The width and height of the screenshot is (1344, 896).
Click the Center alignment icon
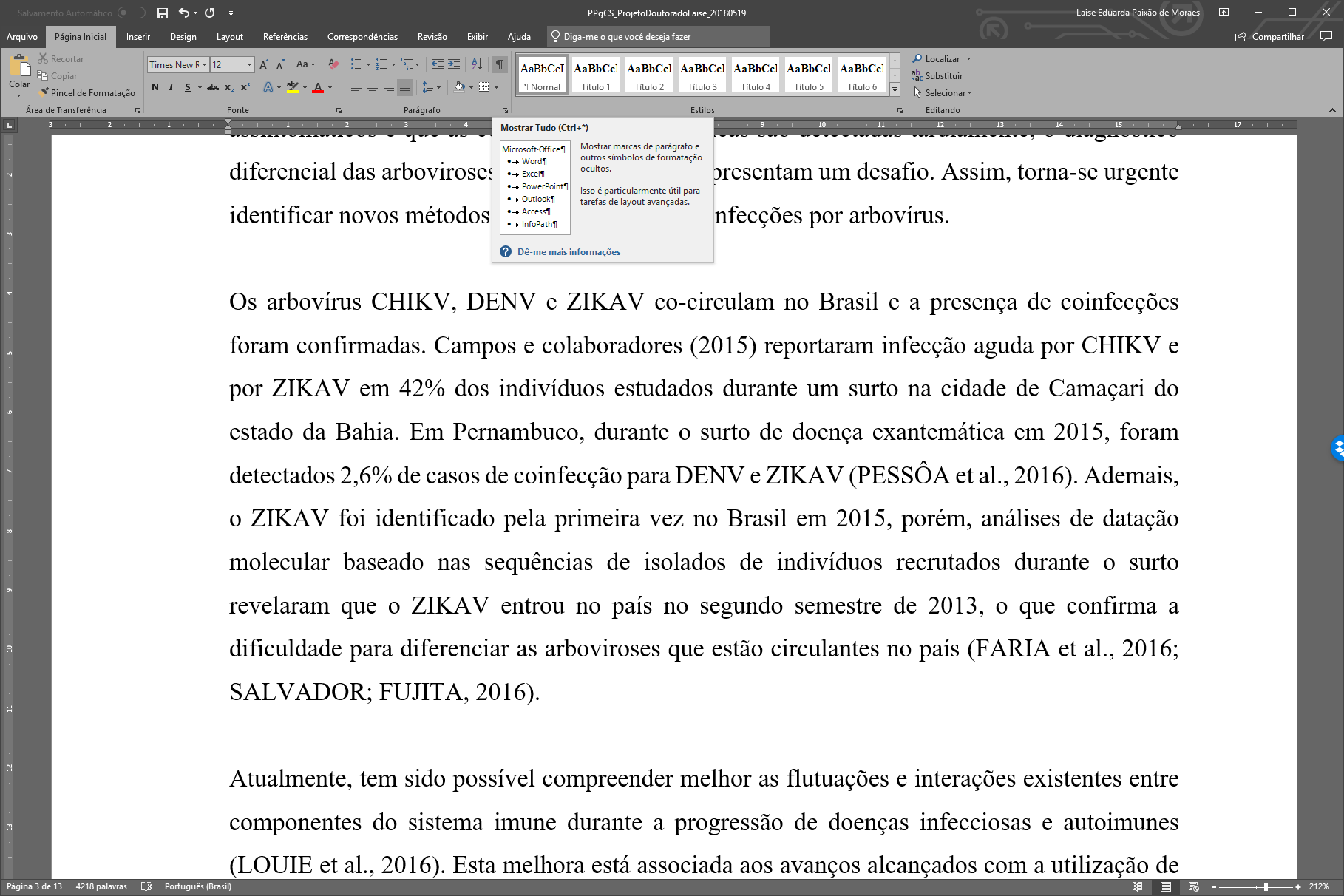pyautogui.click(x=373, y=87)
